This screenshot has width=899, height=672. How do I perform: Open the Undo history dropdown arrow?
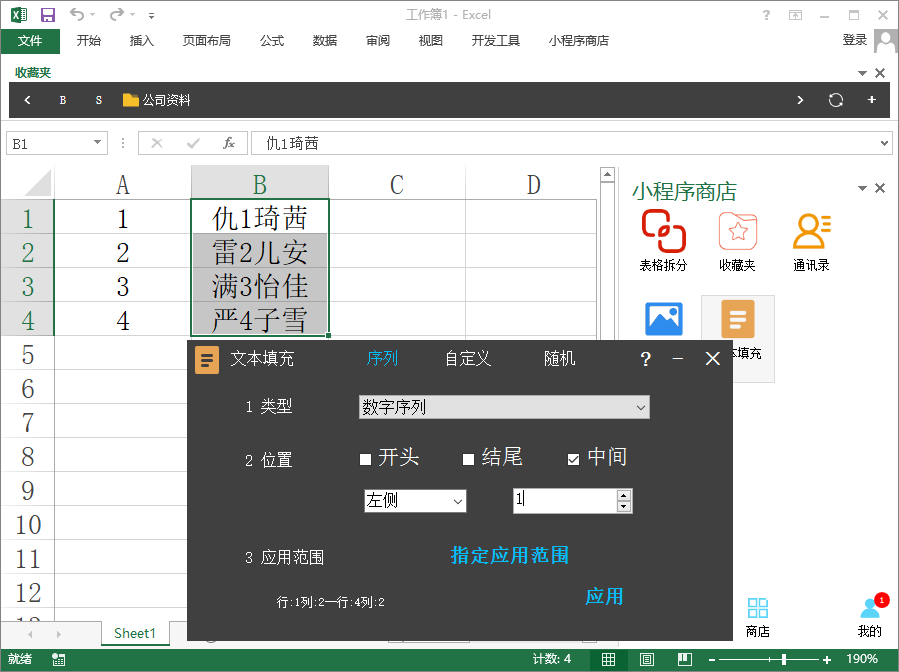92,14
